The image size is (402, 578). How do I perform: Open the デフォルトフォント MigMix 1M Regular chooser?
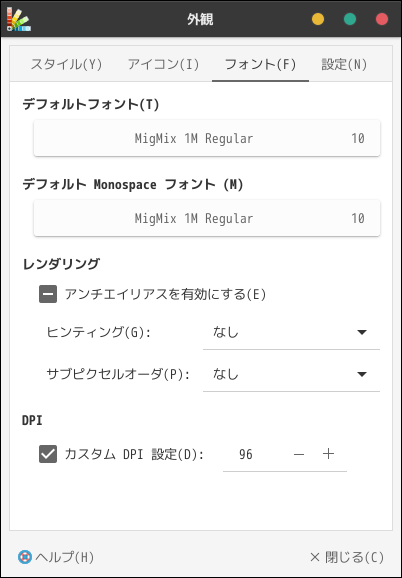click(x=207, y=138)
